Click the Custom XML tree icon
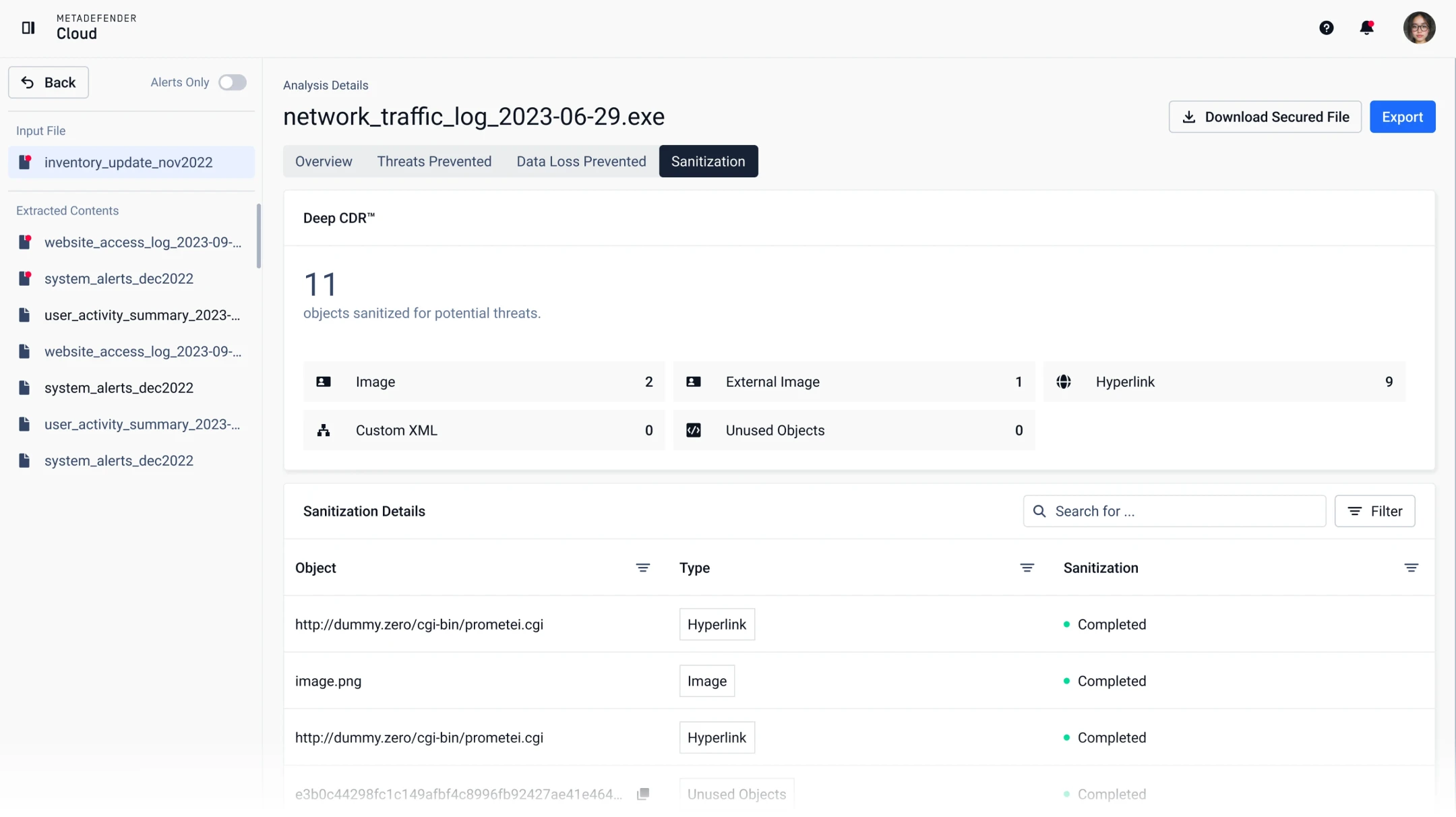1456x817 pixels. click(x=324, y=430)
